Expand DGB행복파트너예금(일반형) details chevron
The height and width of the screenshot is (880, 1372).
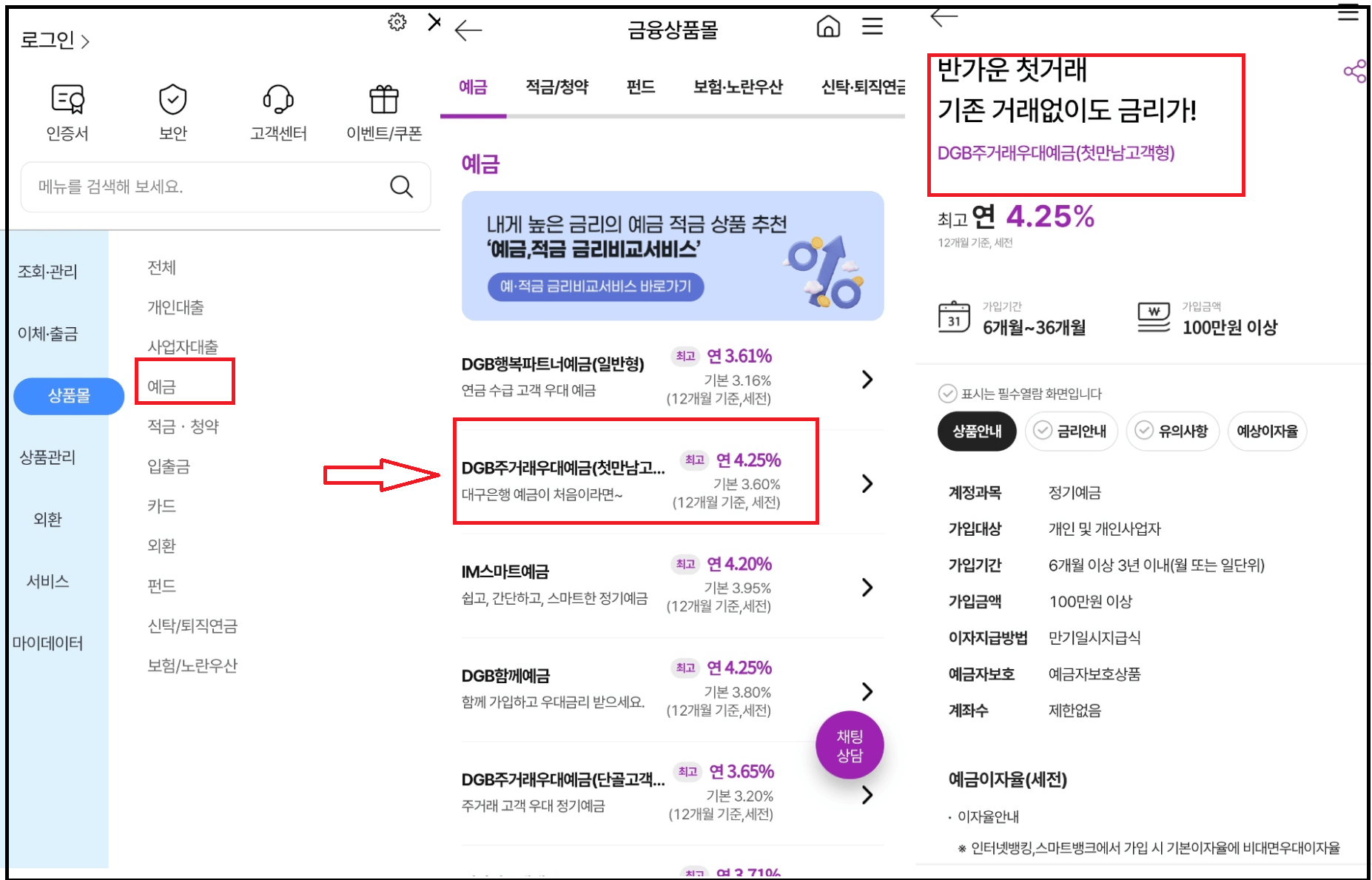867,379
